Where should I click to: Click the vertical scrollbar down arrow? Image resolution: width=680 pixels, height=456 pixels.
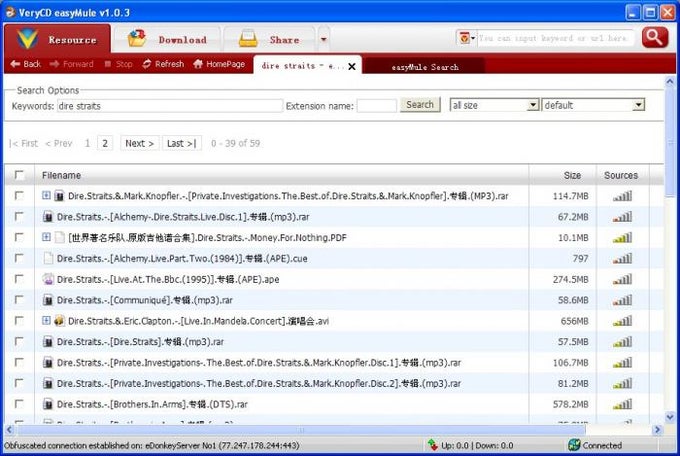[670, 417]
